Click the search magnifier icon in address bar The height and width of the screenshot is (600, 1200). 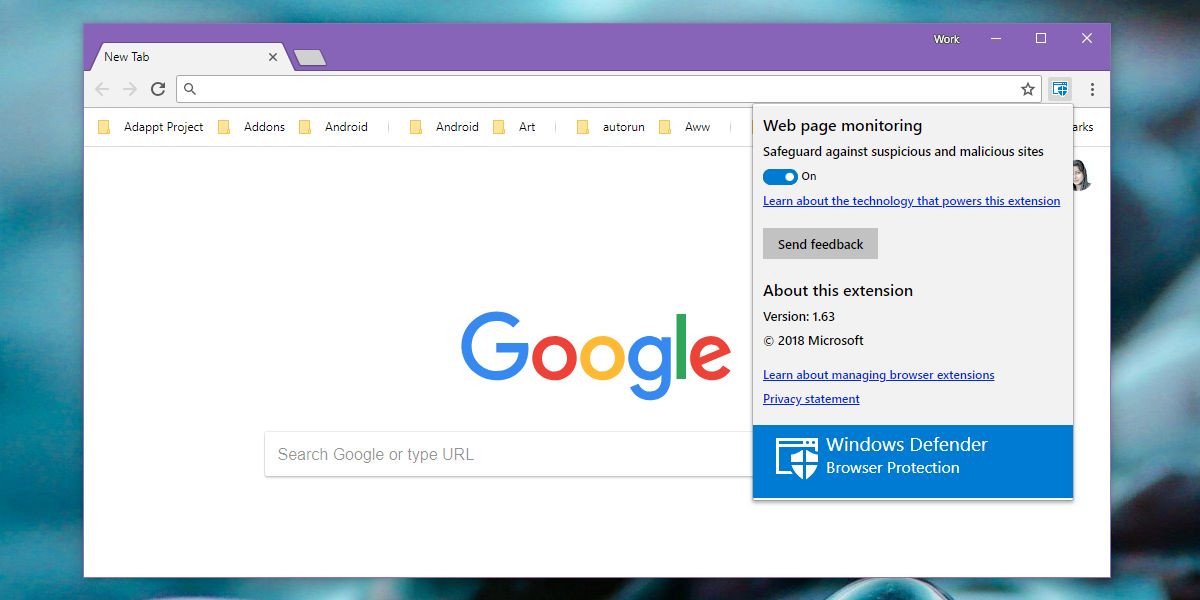[190, 89]
